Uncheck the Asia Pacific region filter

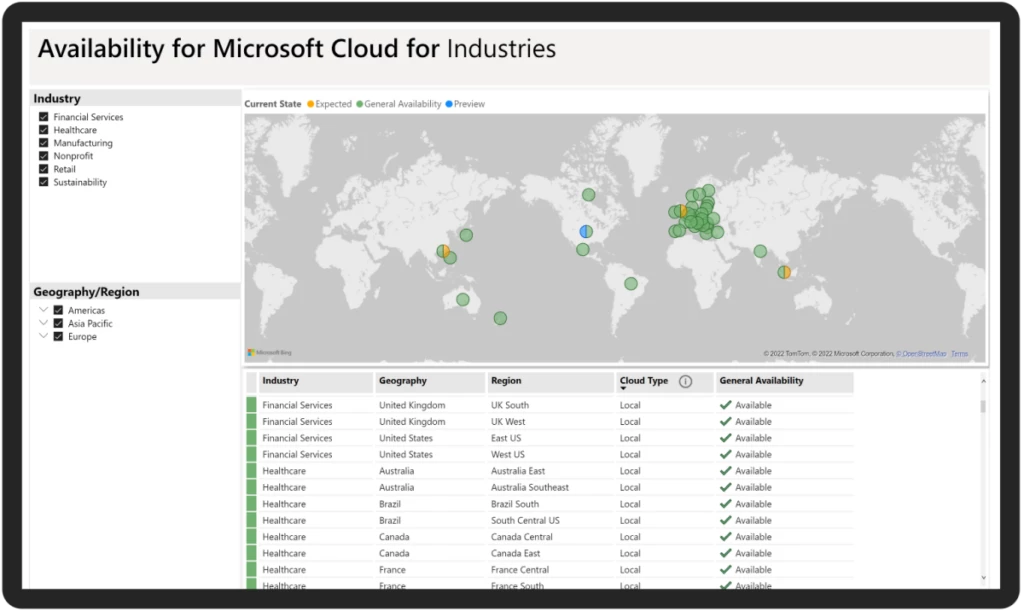(x=57, y=323)
